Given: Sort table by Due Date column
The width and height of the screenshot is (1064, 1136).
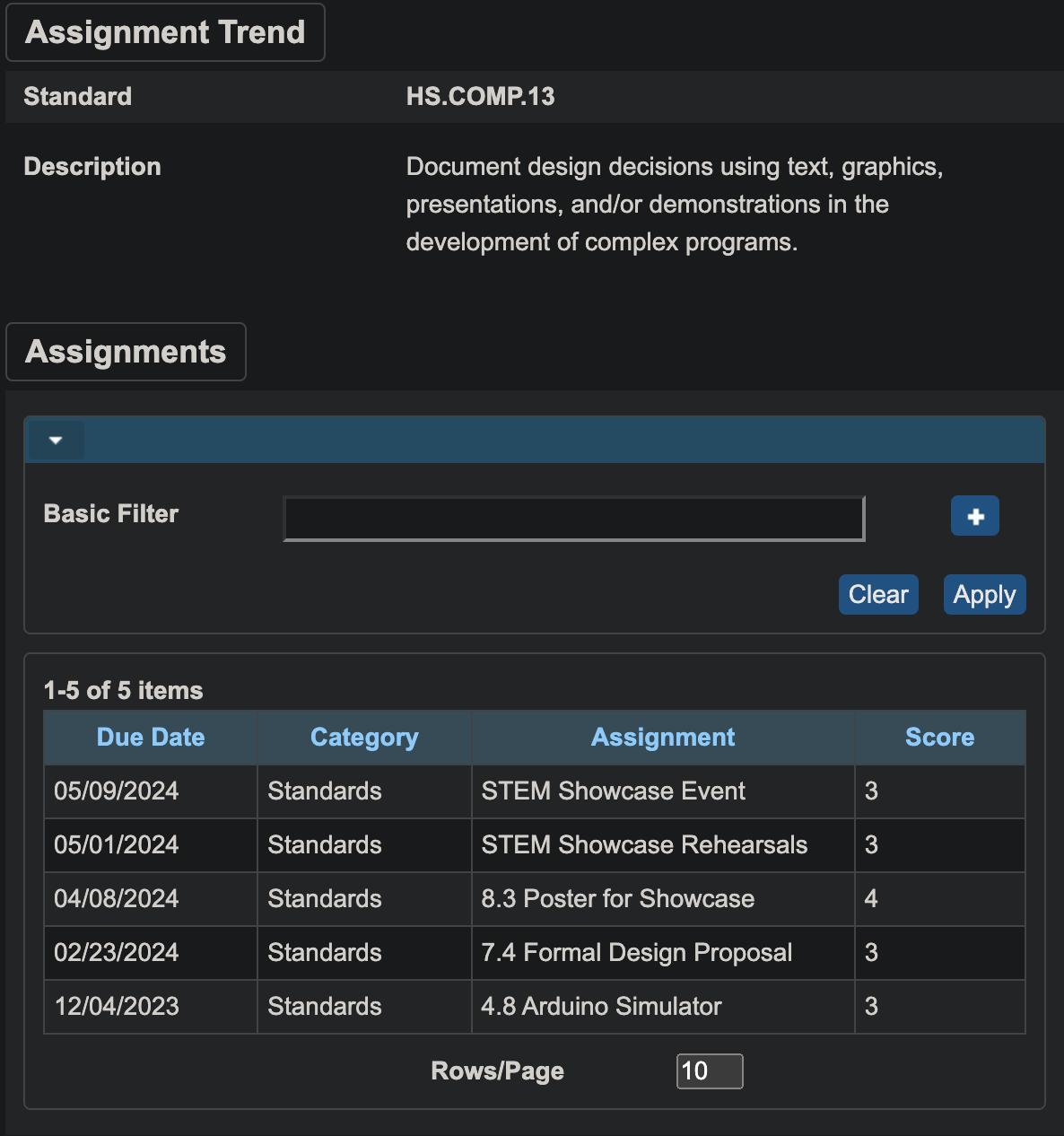Looking at the screenshot, I should (x=150, y=738).
